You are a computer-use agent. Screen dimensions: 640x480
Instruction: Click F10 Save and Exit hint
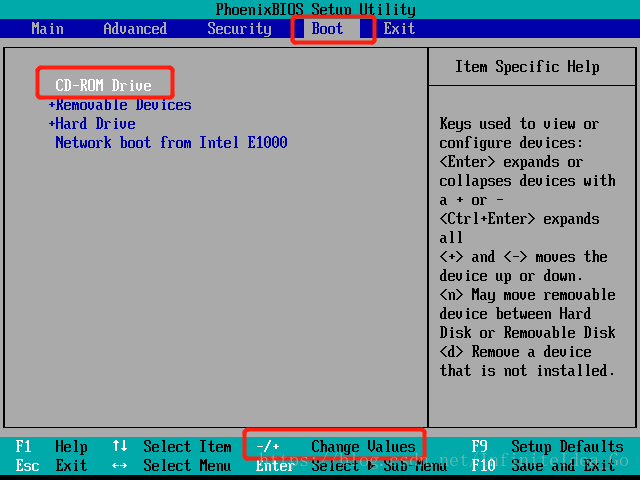(x=543, y=465)
